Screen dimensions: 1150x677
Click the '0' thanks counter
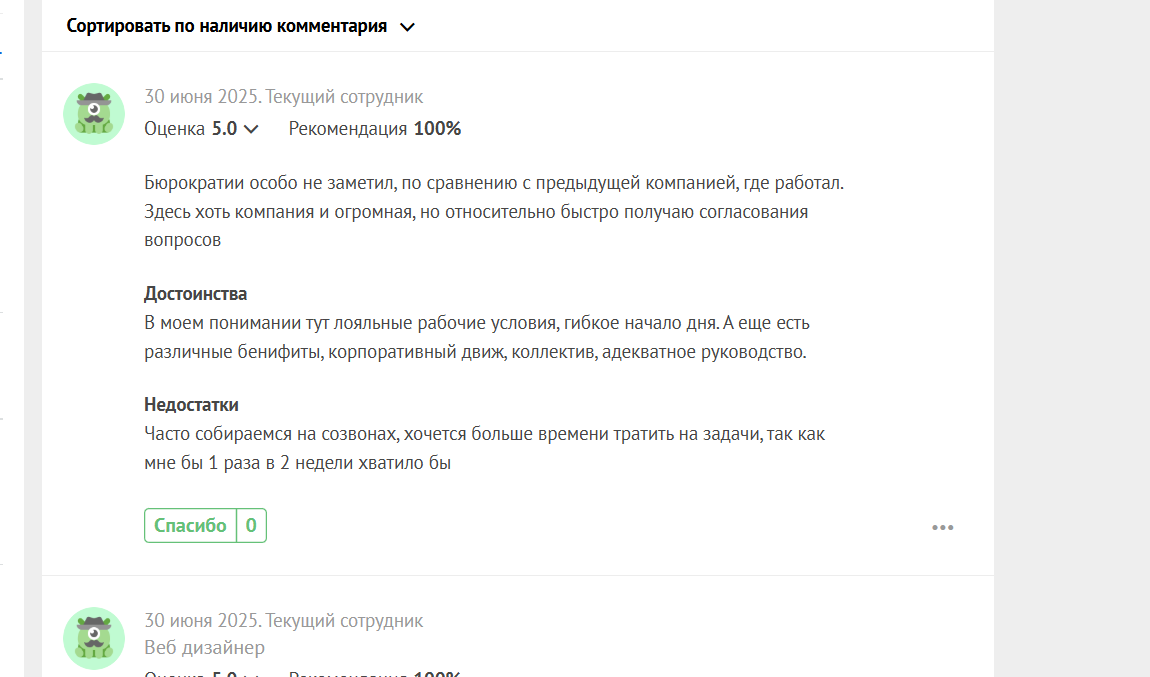tap(251, 525)
